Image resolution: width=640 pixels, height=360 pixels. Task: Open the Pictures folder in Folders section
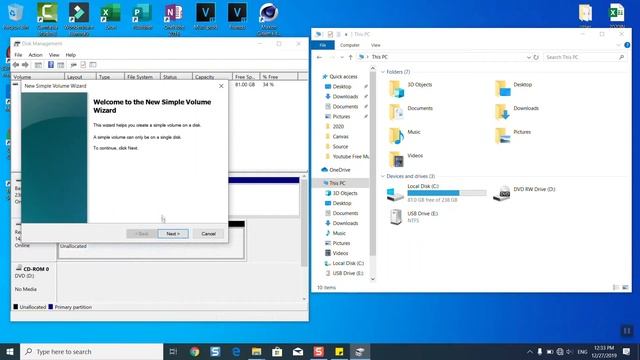(x=513, y=135)
